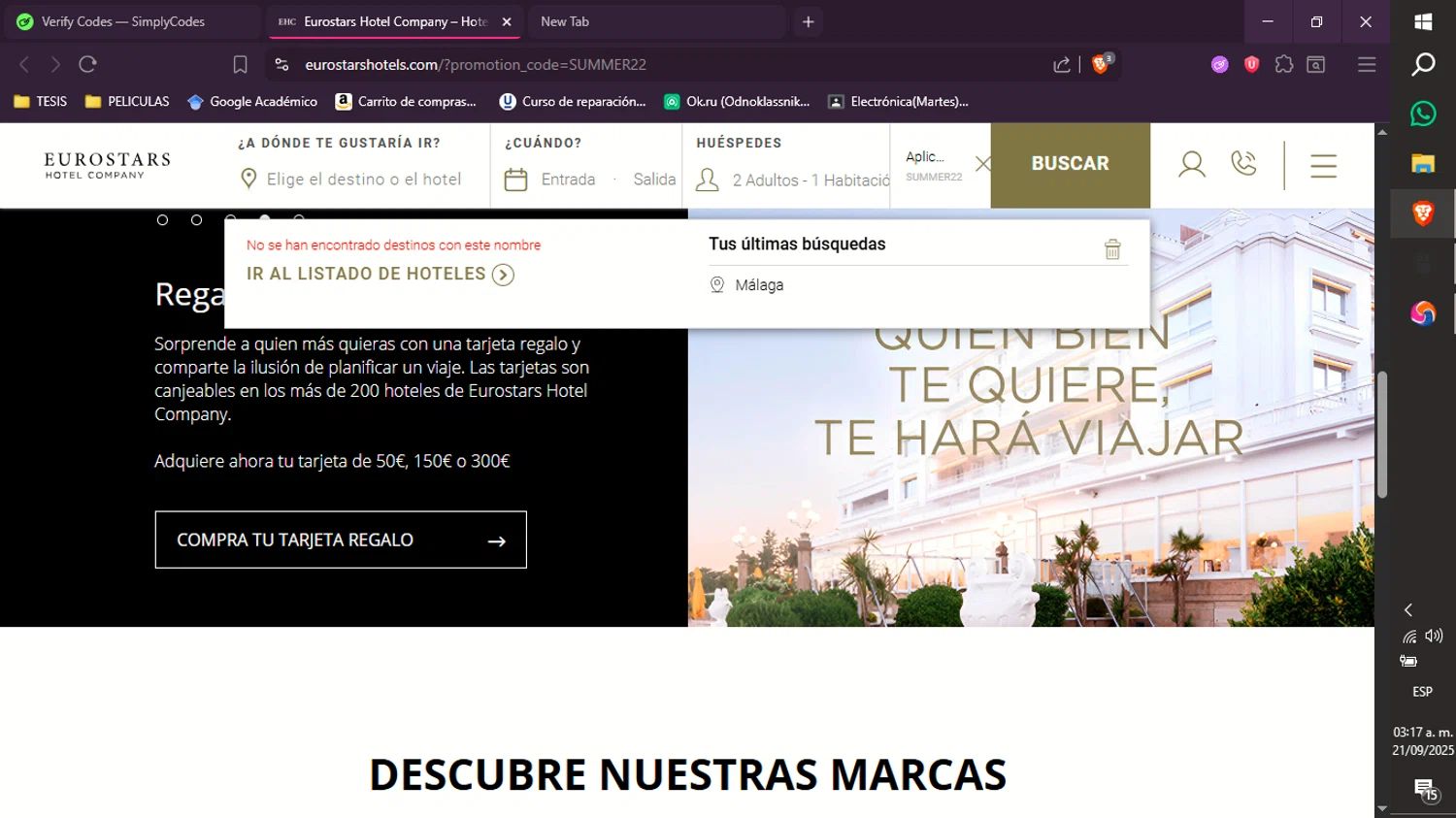Open the notification center icon
Image resolution: width=1456 pixels, height=818 pixels.
point(1425,789)
